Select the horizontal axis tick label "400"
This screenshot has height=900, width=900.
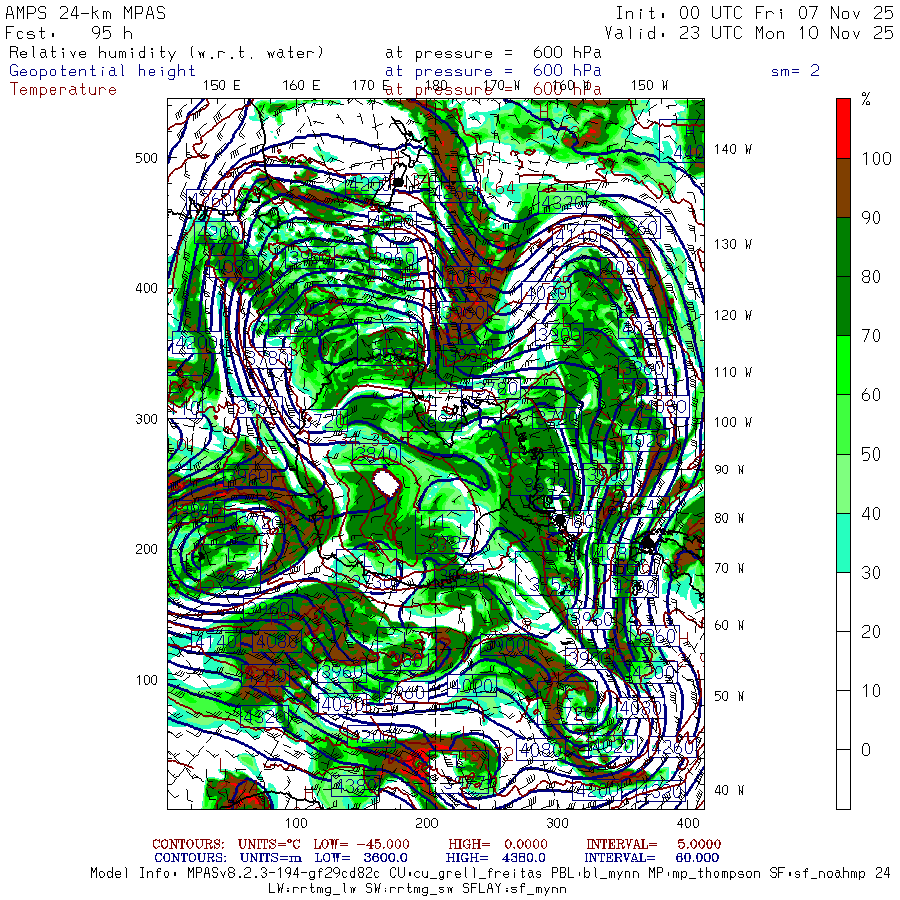[688, 823]
